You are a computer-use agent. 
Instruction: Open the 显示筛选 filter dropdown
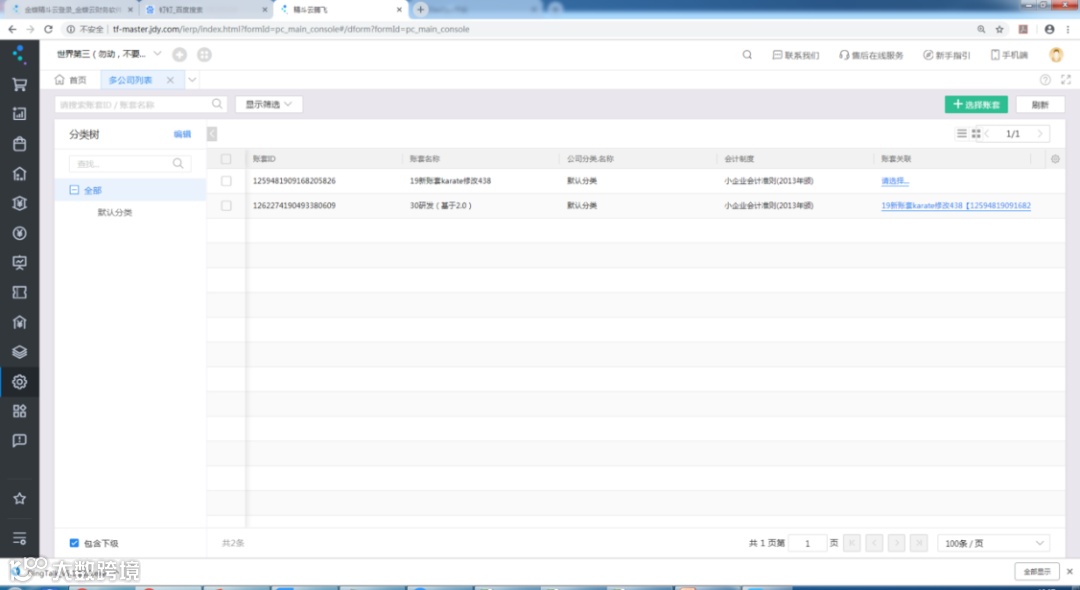(269, 104)
